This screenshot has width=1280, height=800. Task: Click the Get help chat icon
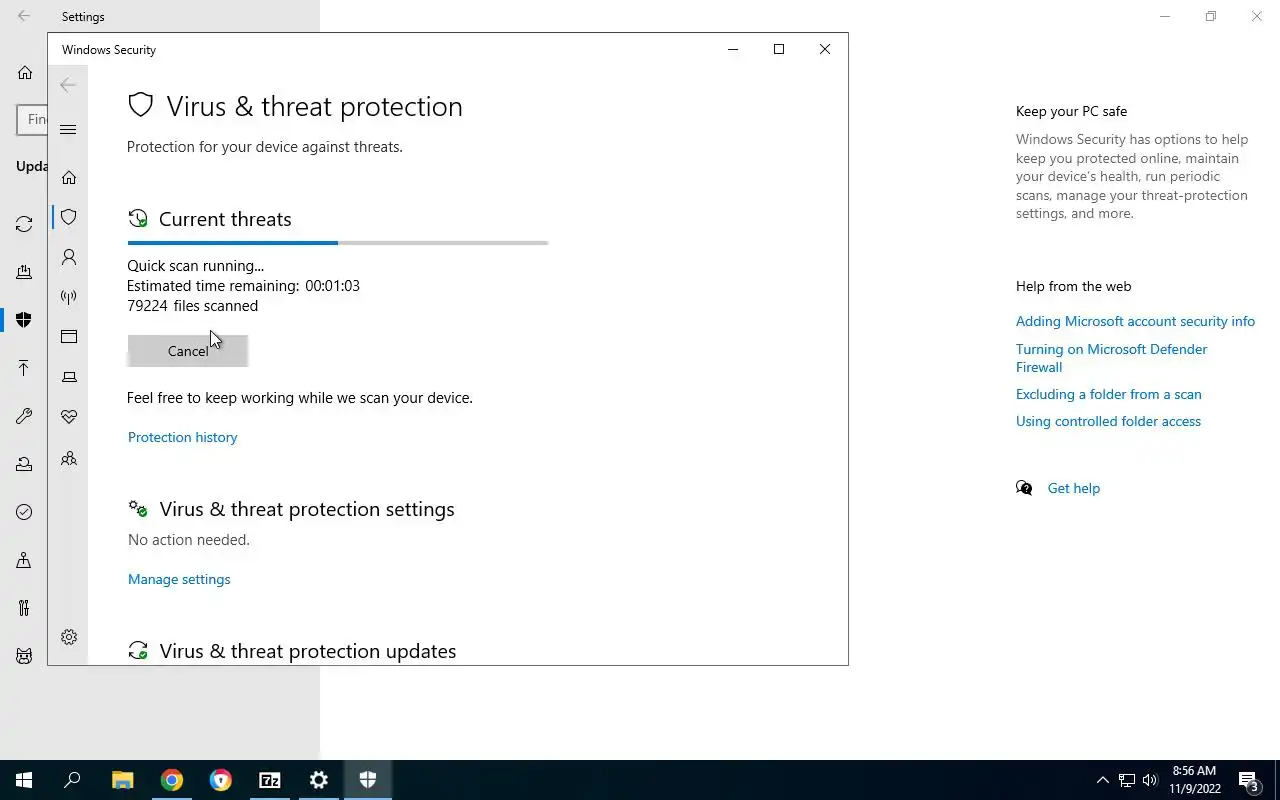click(x=1024, y=488)
